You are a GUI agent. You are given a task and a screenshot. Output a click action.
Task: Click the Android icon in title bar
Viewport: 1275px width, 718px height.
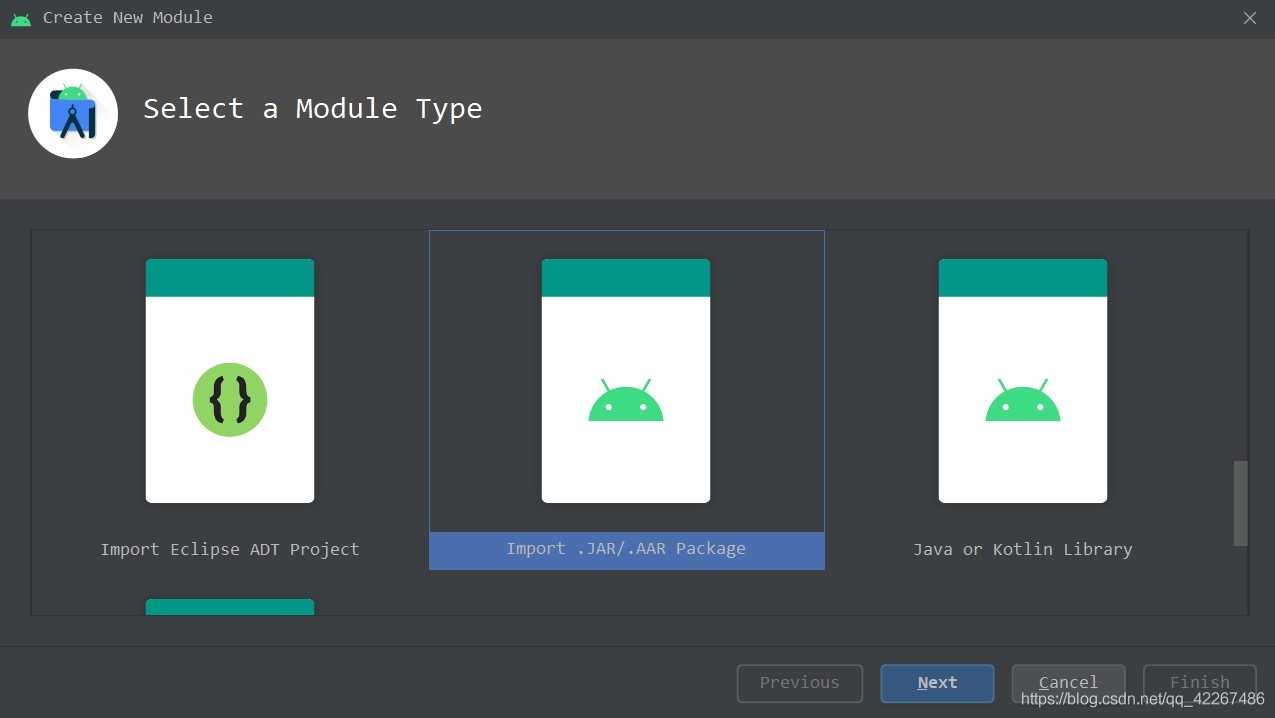tap(21, 18)
